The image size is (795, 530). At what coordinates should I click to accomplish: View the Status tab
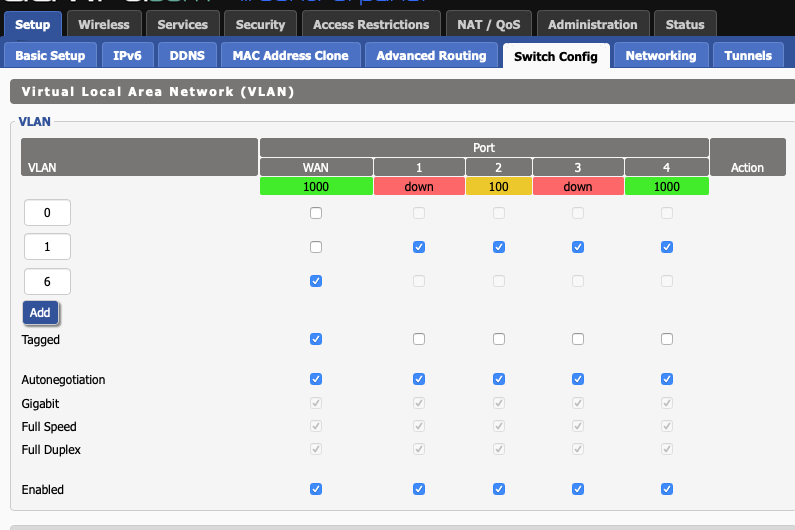[x=685, y=24]
